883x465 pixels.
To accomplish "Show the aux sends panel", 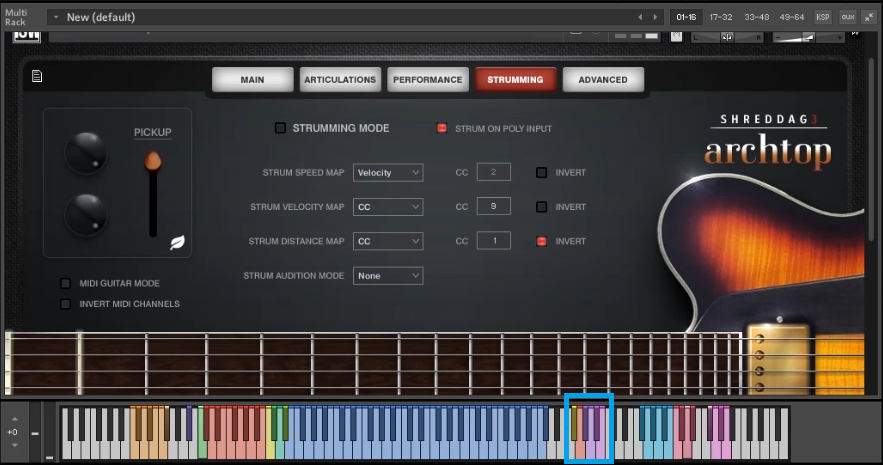I will (x=848, y=17).
